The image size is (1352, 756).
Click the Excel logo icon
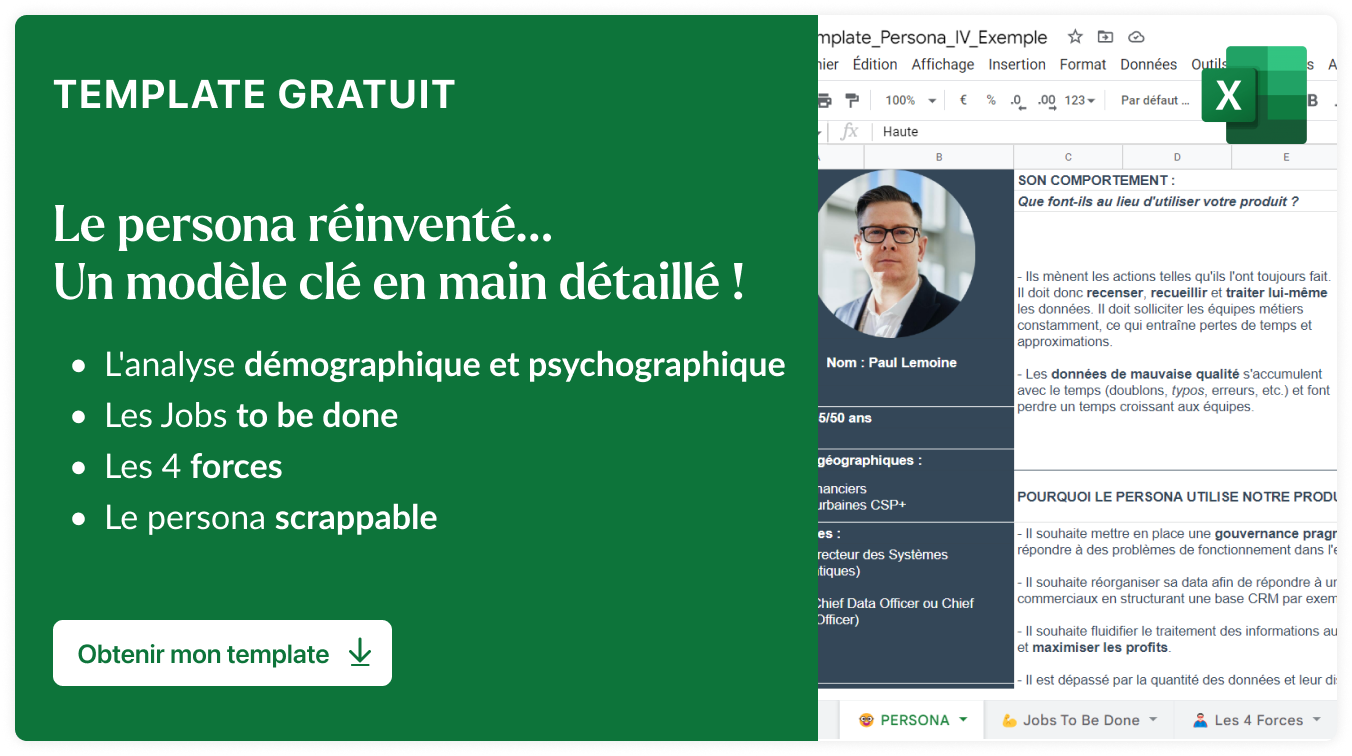[x=1254, y=95]
